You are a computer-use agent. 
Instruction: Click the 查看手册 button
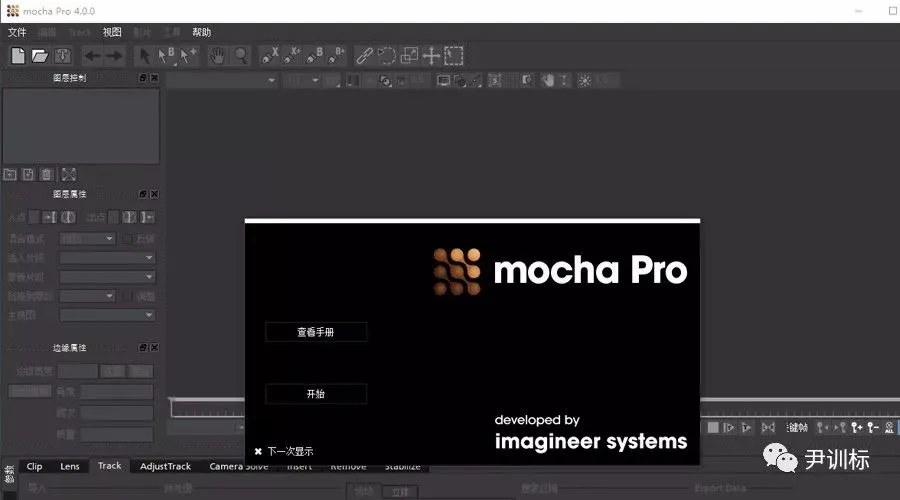click(x=316, y=332)
